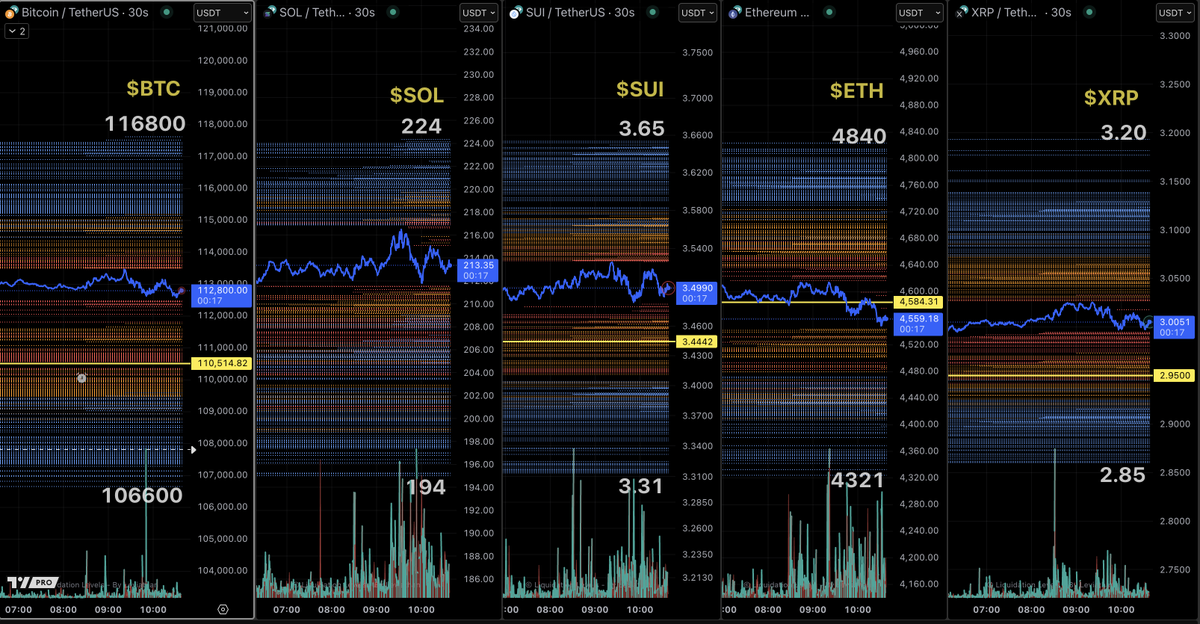Click ETH current price label 4,559.18
The height and width of the screenshot is (624, 1200).
pos(919,323)
